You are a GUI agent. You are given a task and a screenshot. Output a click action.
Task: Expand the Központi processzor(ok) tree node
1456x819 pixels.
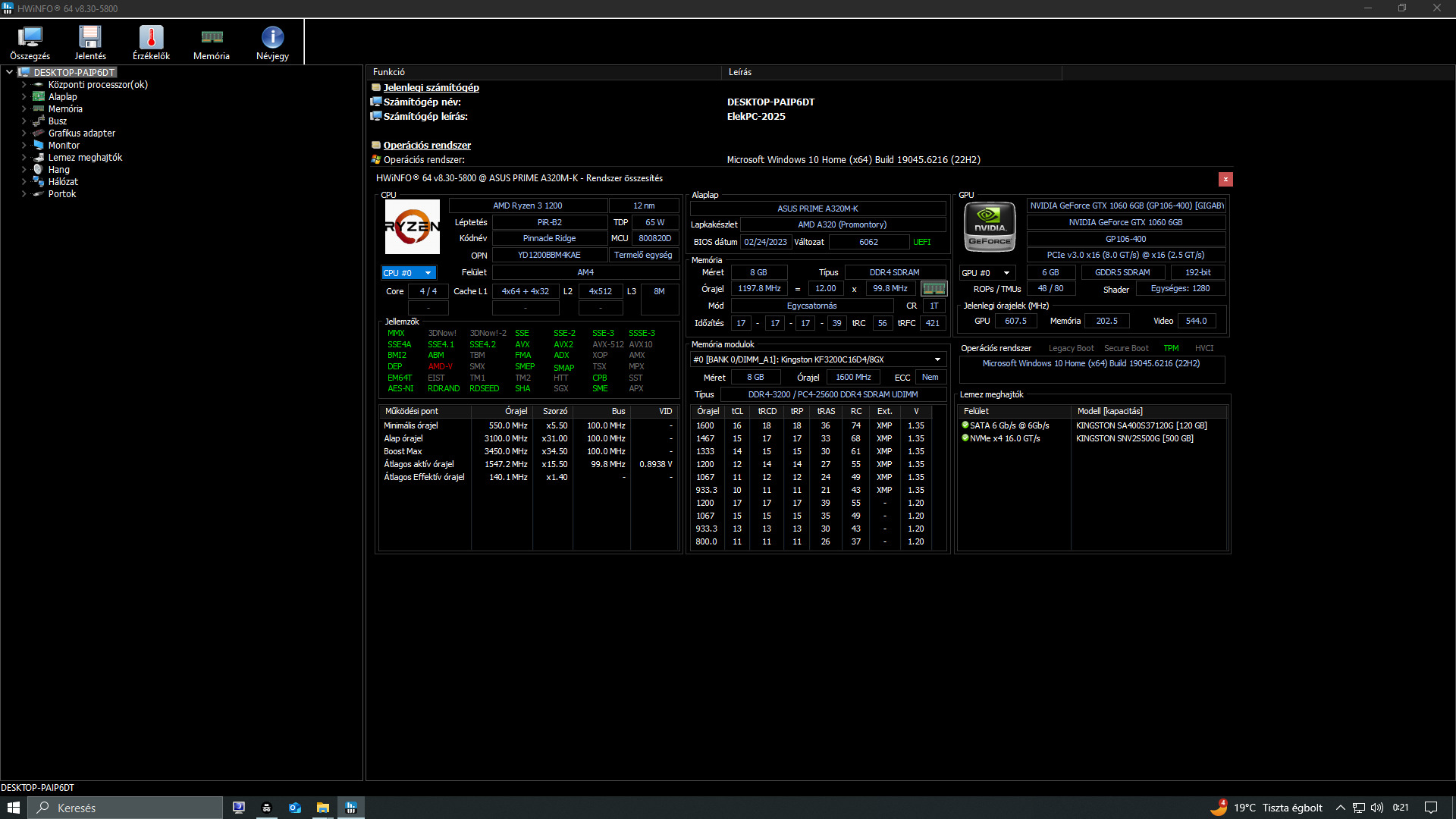pos(24,85)
